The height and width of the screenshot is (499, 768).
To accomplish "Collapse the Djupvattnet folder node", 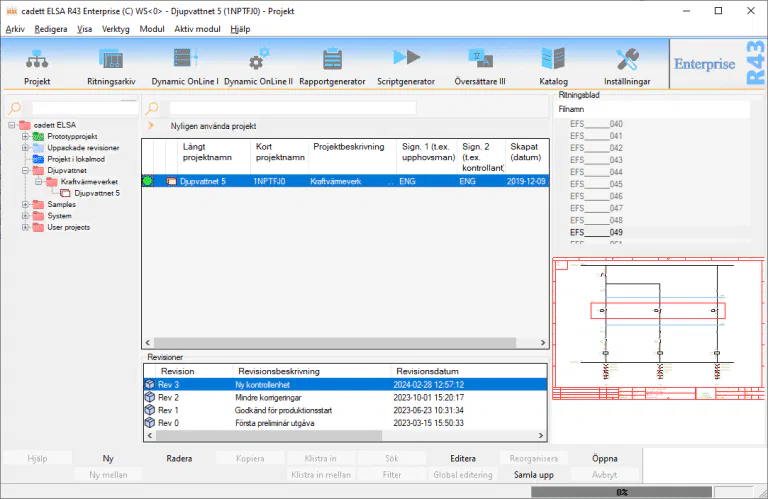I will 25,170.
